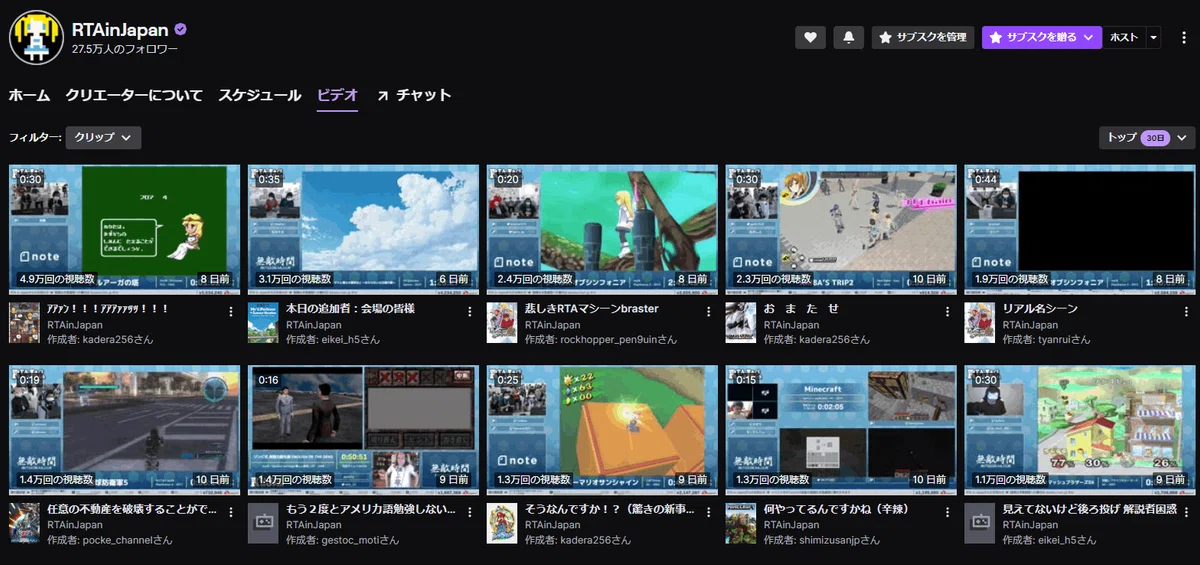Open the サブスクを管理 button
Image resolution: width=1200 pixels, height=565 pixels.
(x=923, y=37)
